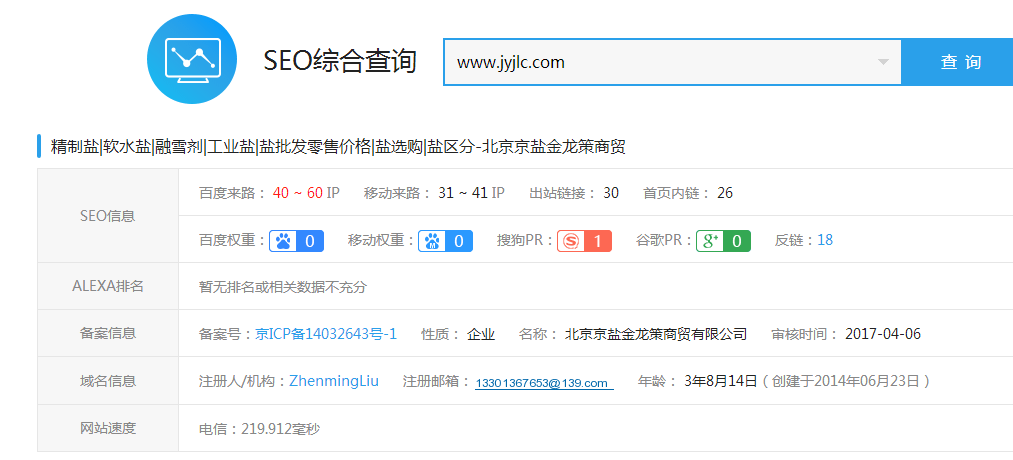Click the registration email 13301367653@139.com
The height and width of the screenshot is (460, 1013).
tap(542, 383)
